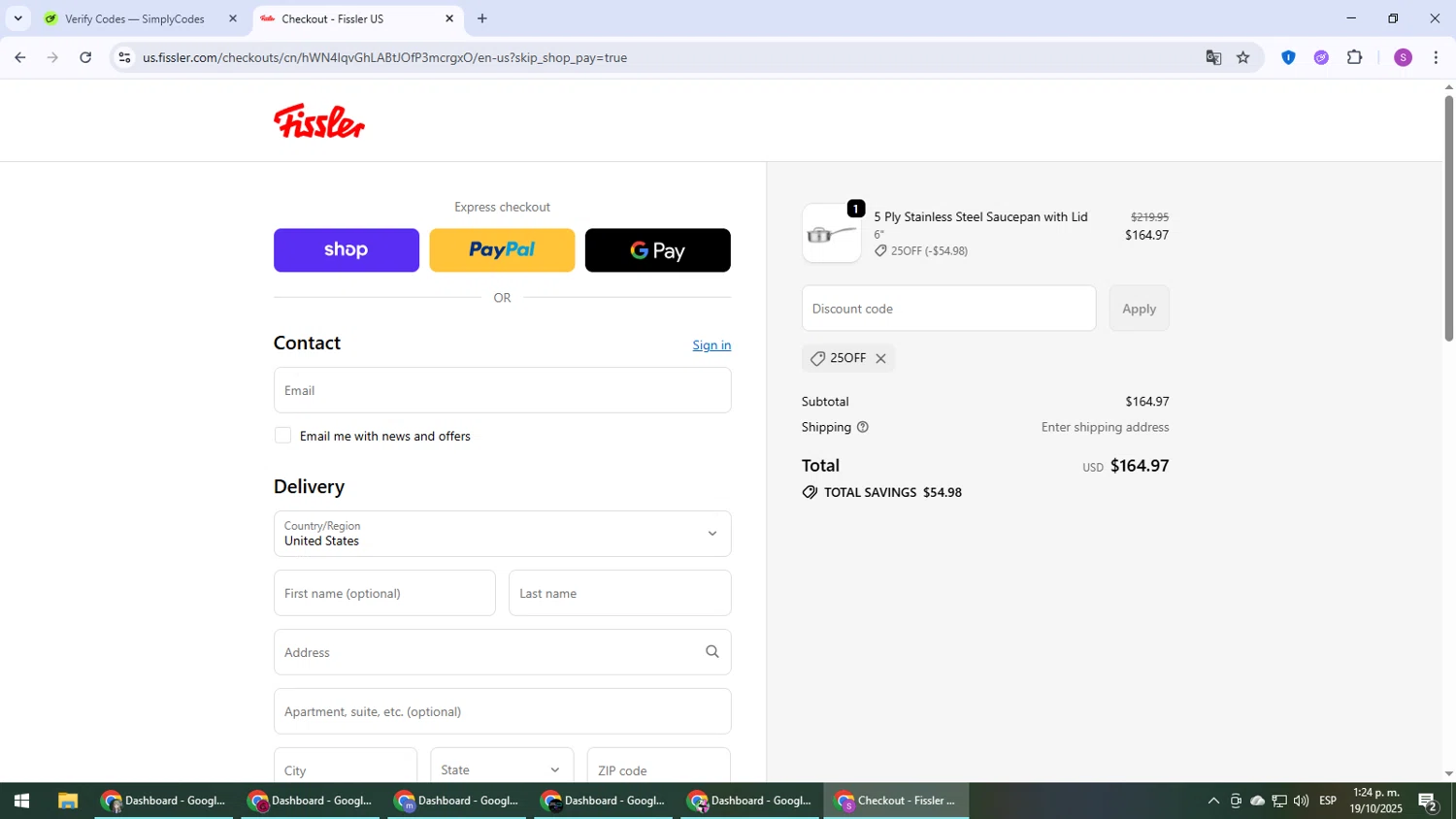Open the OneDrive cloud tray icon
This screenshot has height=819, width=1456.
click(x=1257, y=801)
